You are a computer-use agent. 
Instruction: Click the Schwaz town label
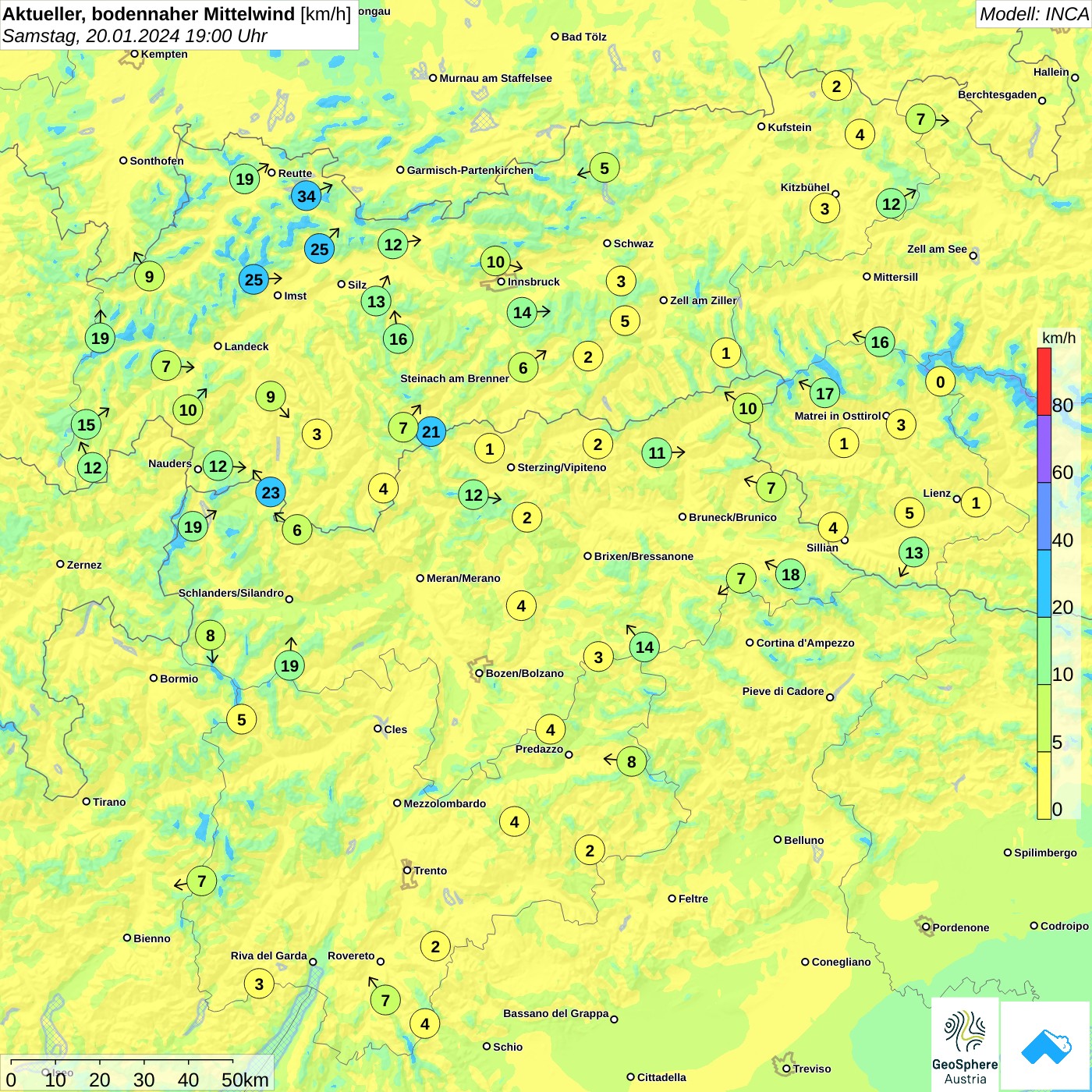point(633,243)
